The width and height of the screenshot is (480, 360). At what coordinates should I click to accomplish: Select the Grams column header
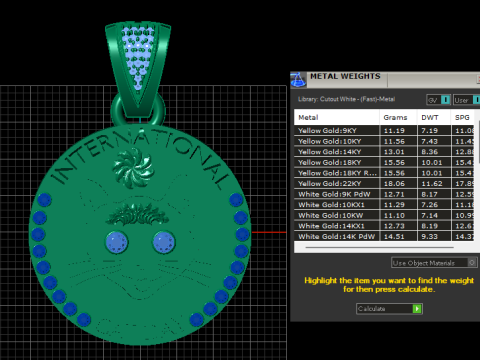pos(398,117)
